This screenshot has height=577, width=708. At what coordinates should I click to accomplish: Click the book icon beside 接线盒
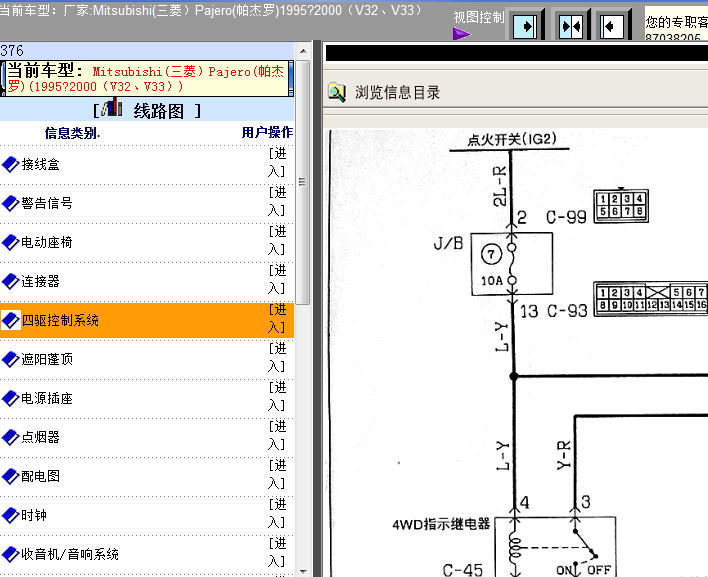(10, 164)
